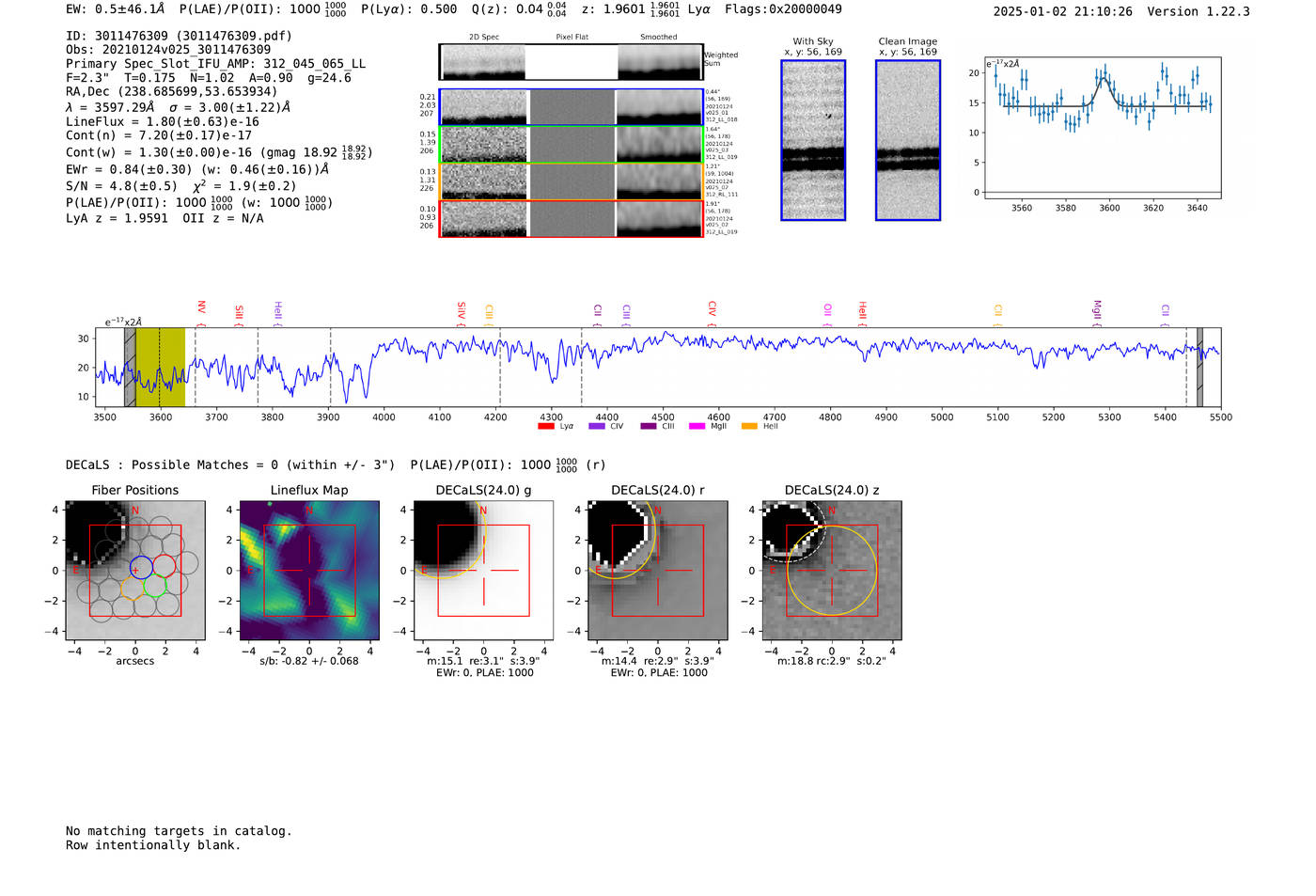This screenshot has width=1316, height=896.
Task: Click the m:14.4 re:2.9" s:3.9" caption
Action: coord(658,661)
